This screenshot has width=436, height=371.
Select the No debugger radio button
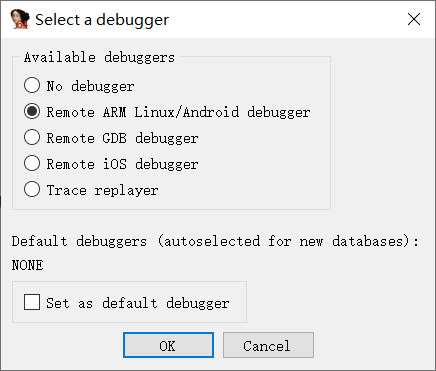pos(32,85)
